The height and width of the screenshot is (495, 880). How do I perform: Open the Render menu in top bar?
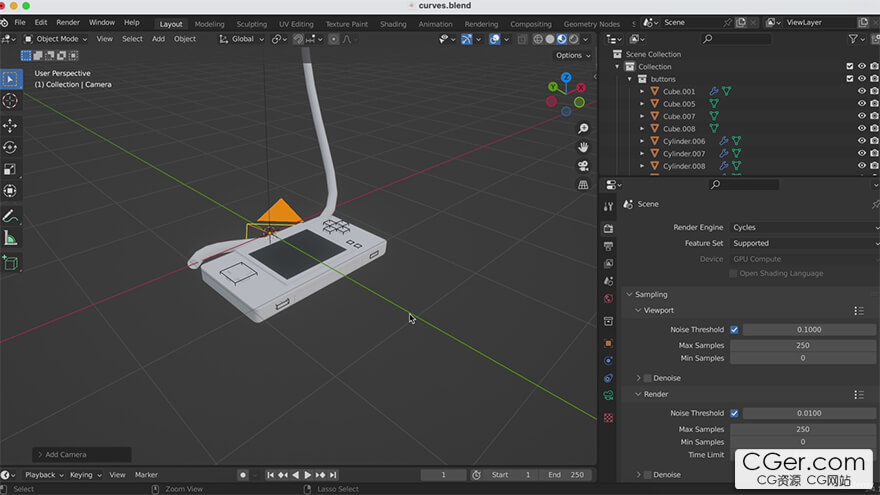pyautogui.click(x=68, y=22)
